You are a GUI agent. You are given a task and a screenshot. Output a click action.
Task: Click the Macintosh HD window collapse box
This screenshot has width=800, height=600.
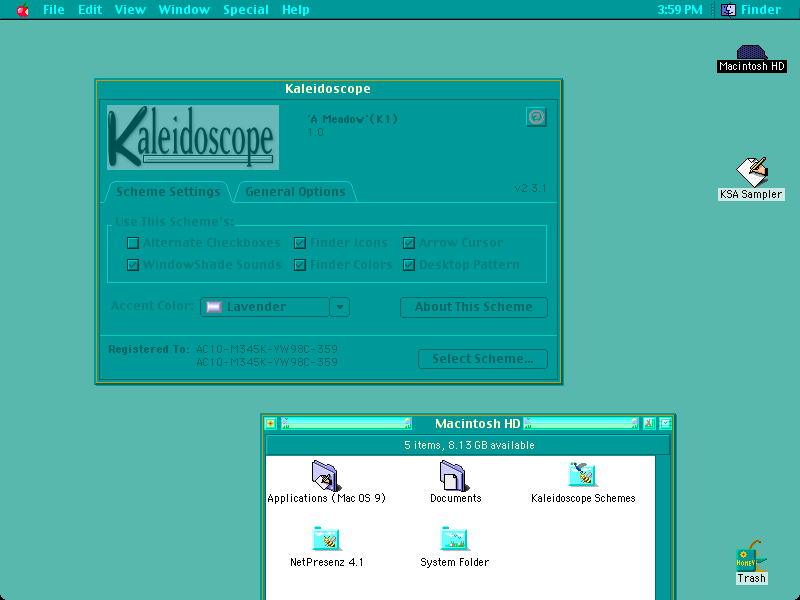[x=665, y=423]
